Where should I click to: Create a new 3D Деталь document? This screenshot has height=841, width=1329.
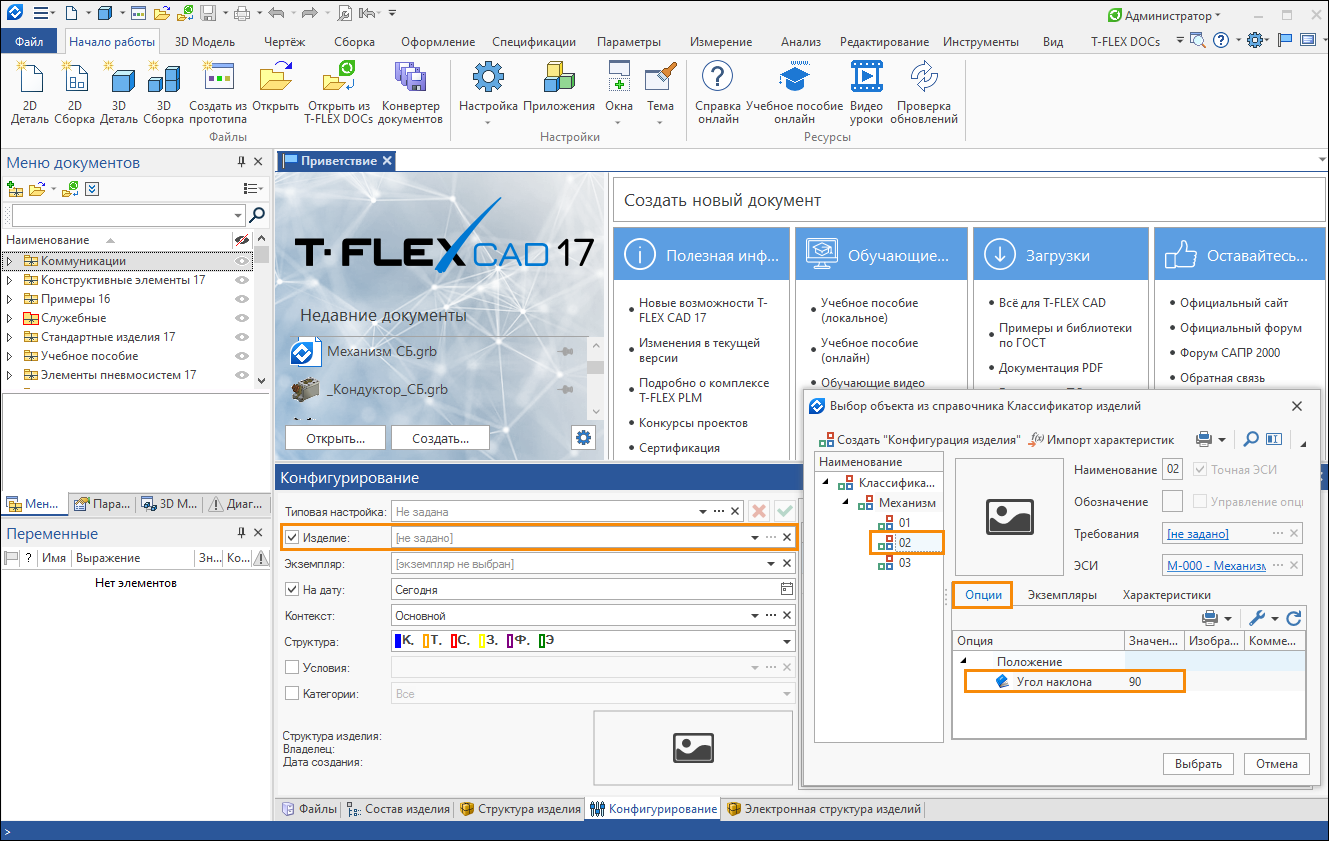(x=119, y=92)
